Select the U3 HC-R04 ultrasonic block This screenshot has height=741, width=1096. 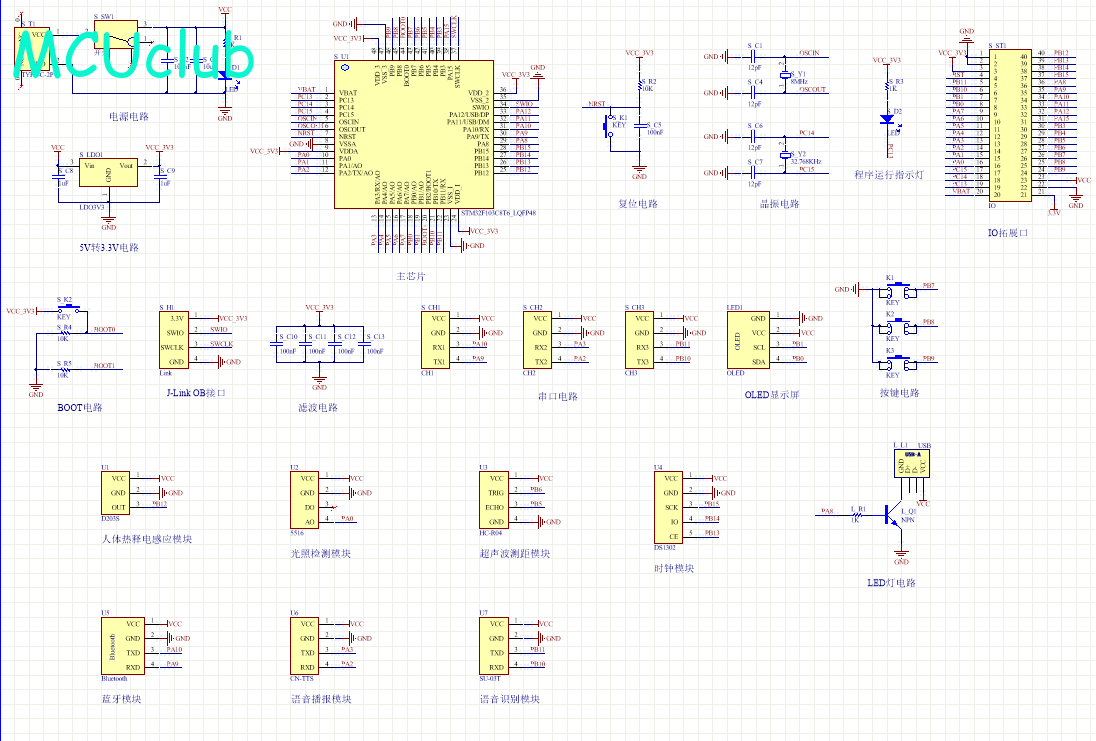point(493,500)
